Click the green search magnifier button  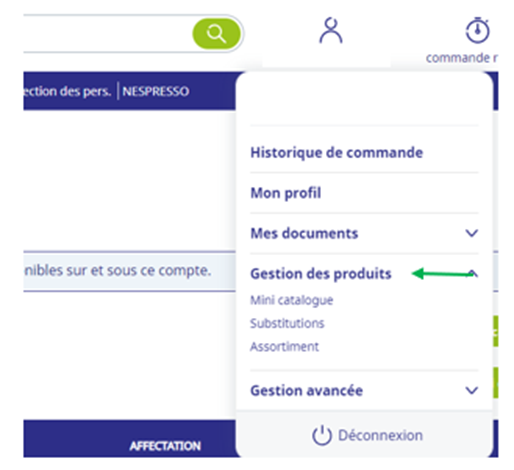pos(217,34)
